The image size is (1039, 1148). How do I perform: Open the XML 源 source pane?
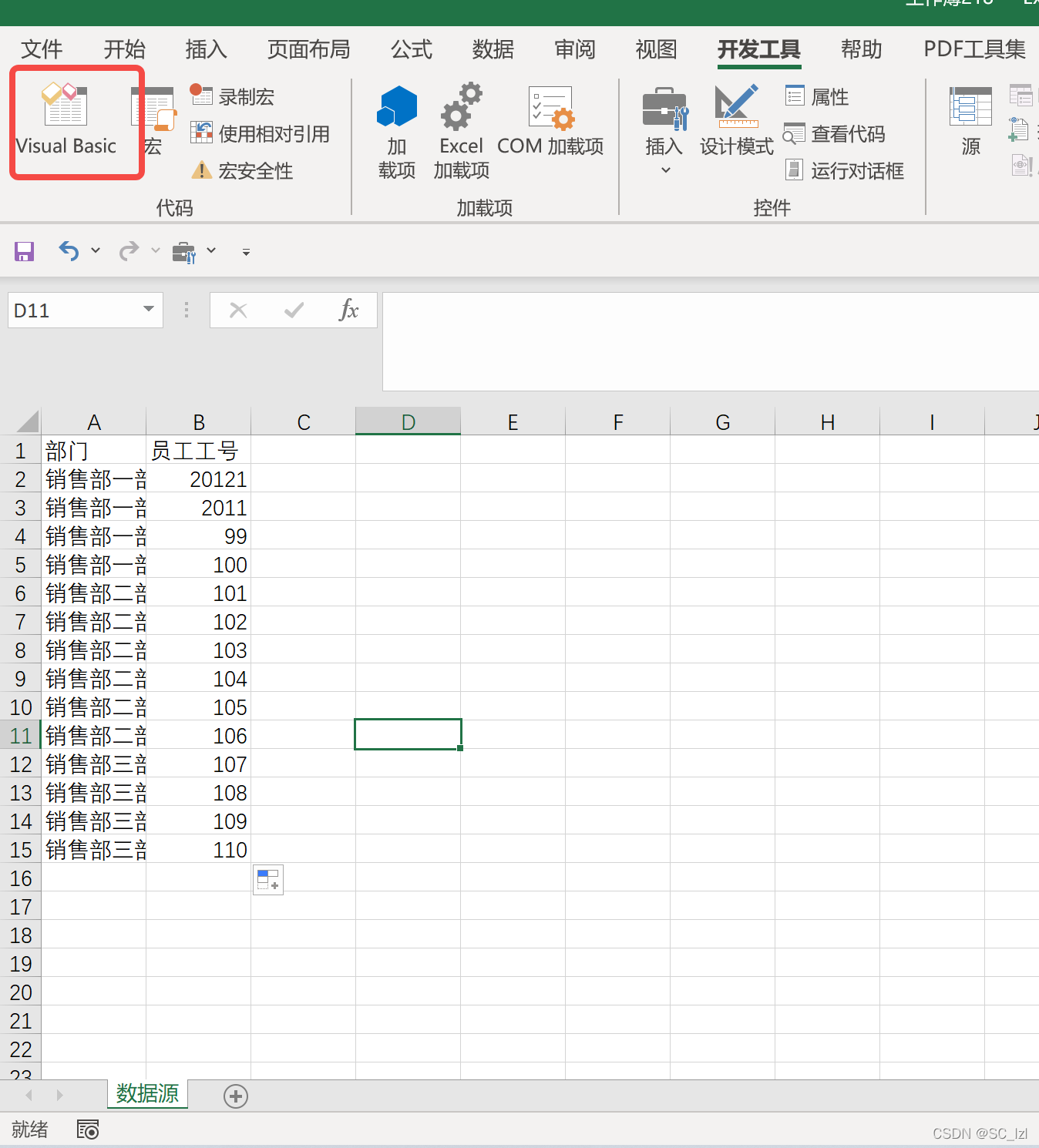click(x=970, y=121)
